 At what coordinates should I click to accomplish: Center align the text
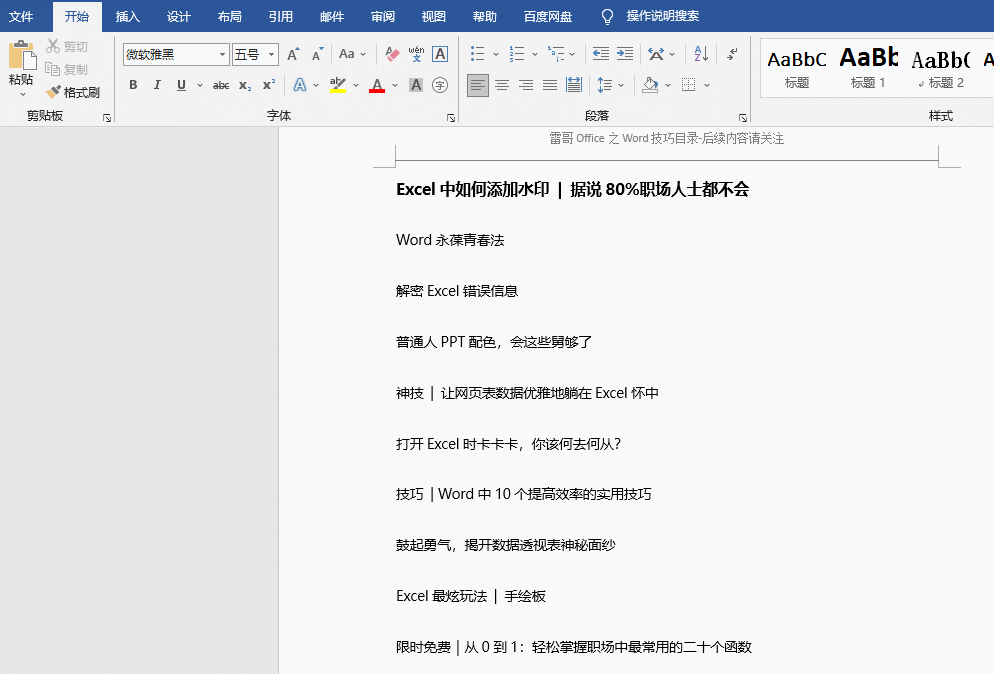point(502,85)
